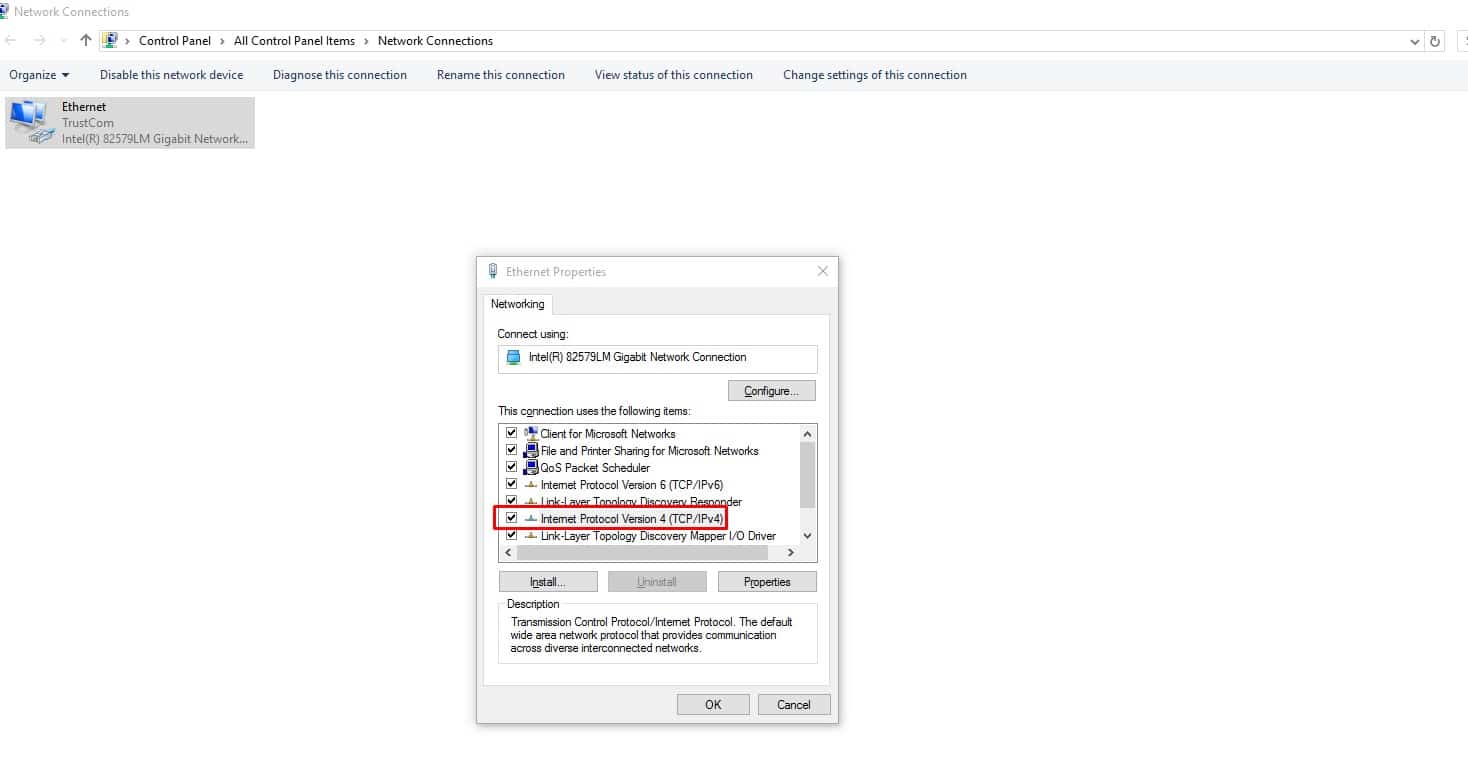This screenshot has height=776, width=1468.
Task: Close the Ethernet Properties dialog
Action: (x=822, y=271)
